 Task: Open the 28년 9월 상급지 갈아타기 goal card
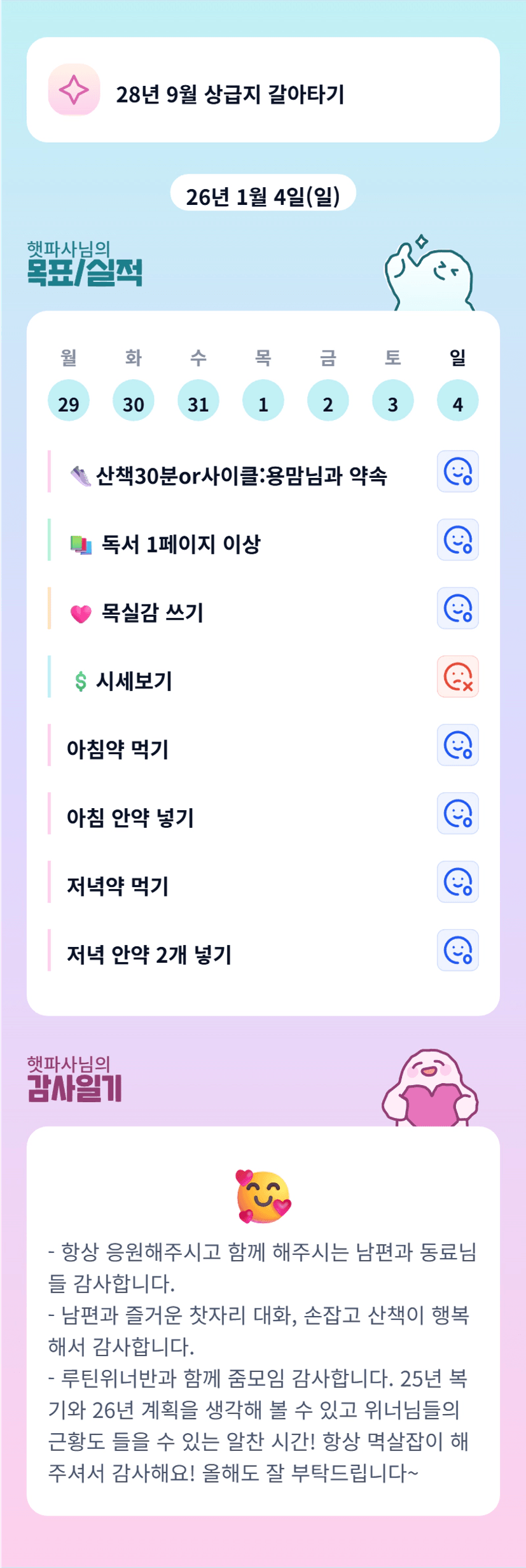point(263,90)
